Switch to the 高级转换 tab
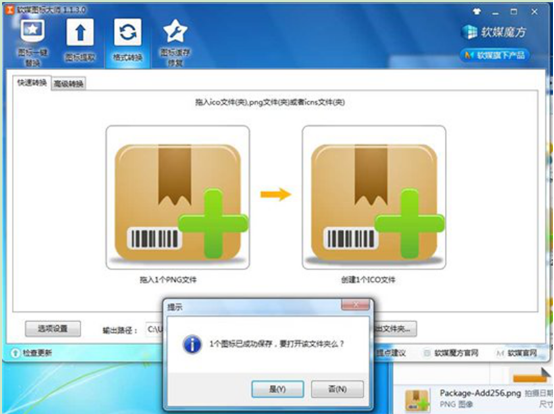 pos(69,84)
